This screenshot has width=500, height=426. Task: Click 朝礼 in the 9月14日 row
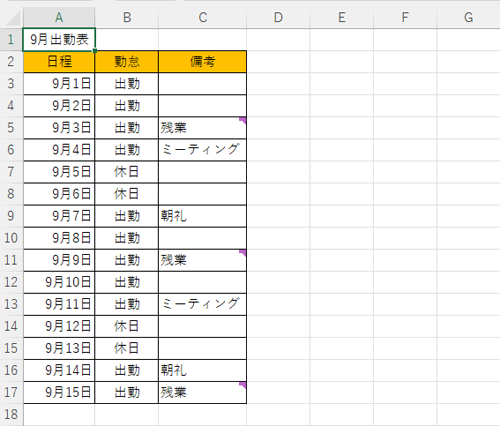(203, 370)
